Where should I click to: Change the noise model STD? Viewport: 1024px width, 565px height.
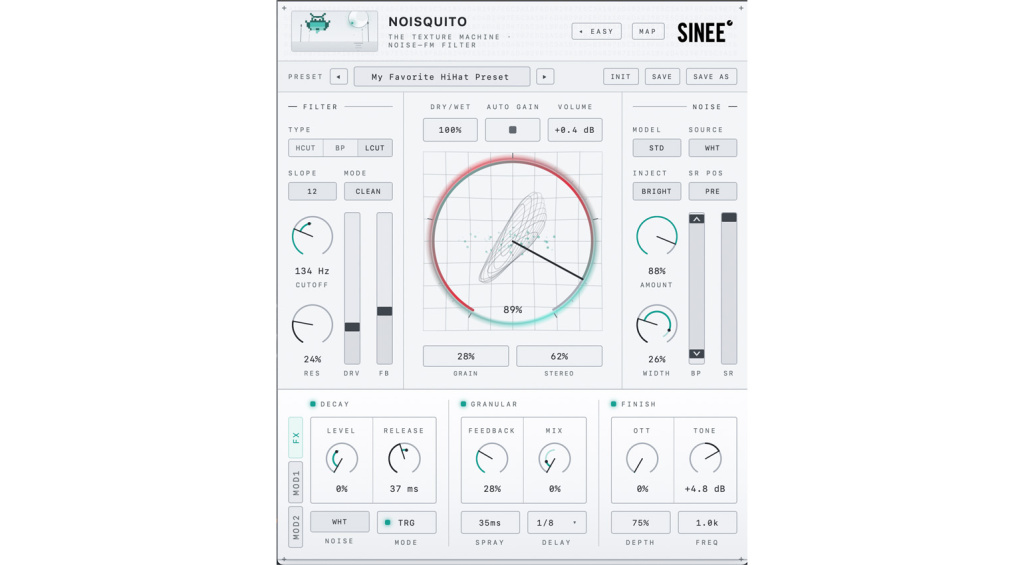656,148
